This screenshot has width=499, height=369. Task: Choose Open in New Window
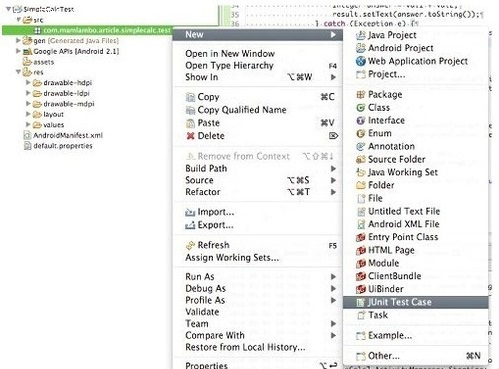[230, 54]
